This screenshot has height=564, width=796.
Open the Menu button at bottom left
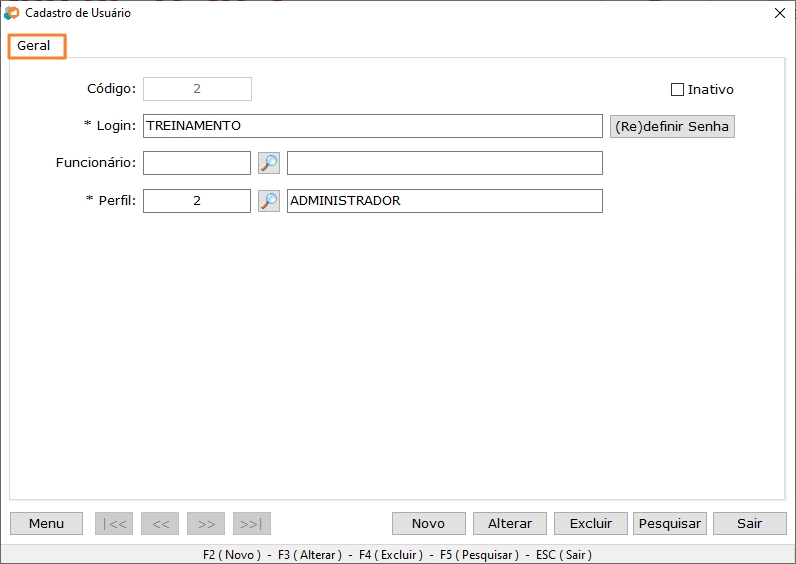pos(46,524)
